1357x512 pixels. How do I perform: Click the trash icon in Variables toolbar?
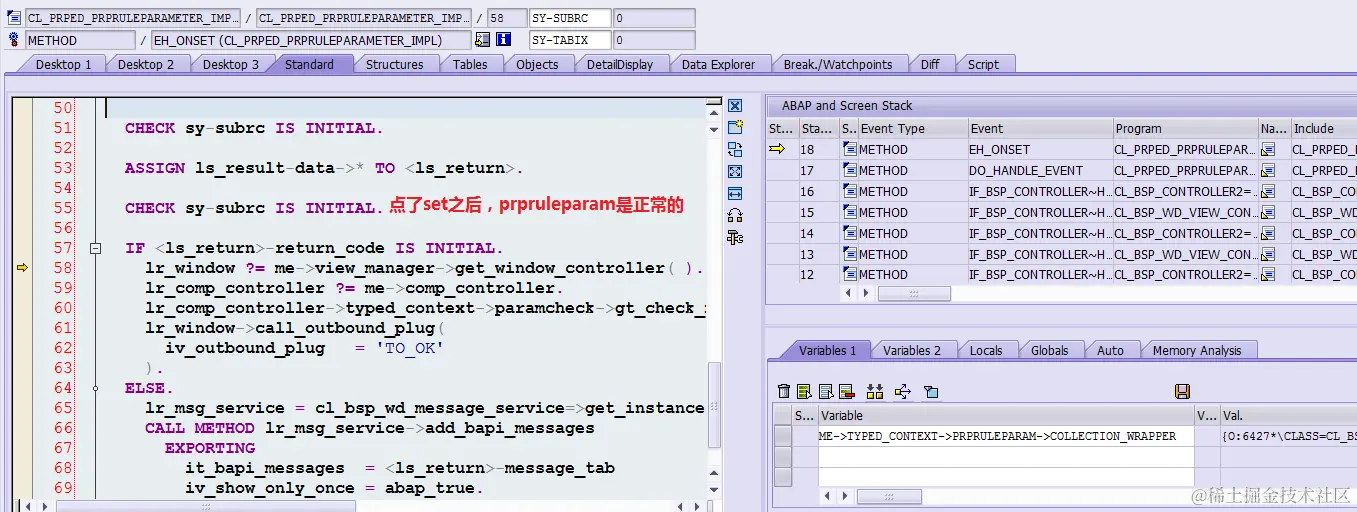point(784,391)
